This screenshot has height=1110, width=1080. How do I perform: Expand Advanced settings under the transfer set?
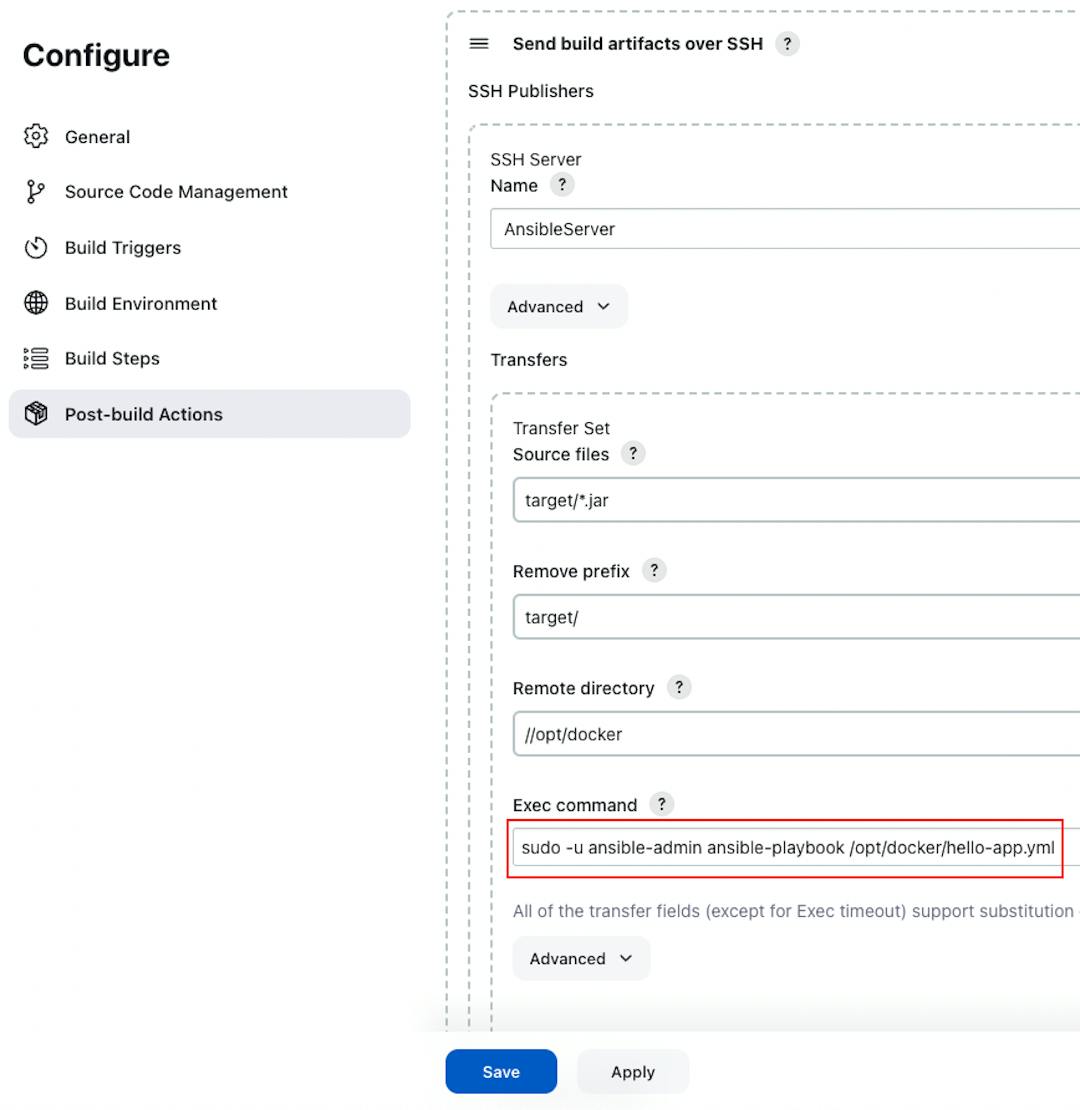click(x=580, y=958)
